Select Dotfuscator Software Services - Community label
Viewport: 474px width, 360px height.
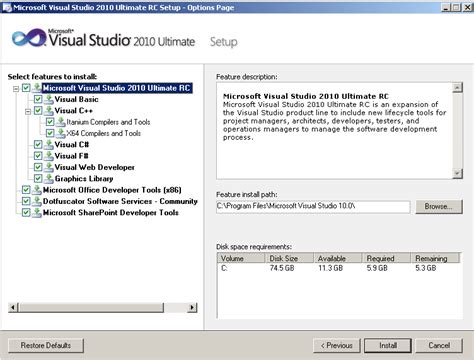pyautogui.click(x=120, y=201)
